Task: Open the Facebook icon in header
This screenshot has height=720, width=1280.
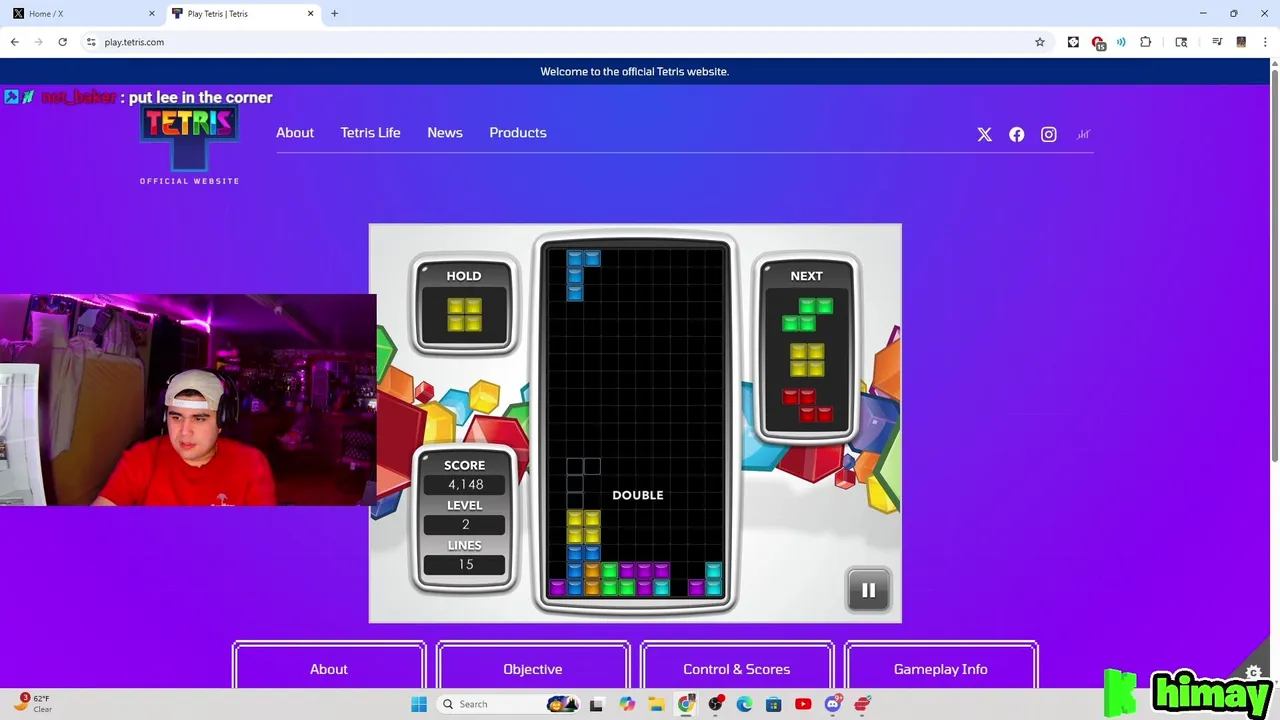Action: [x=1017, y=134]
